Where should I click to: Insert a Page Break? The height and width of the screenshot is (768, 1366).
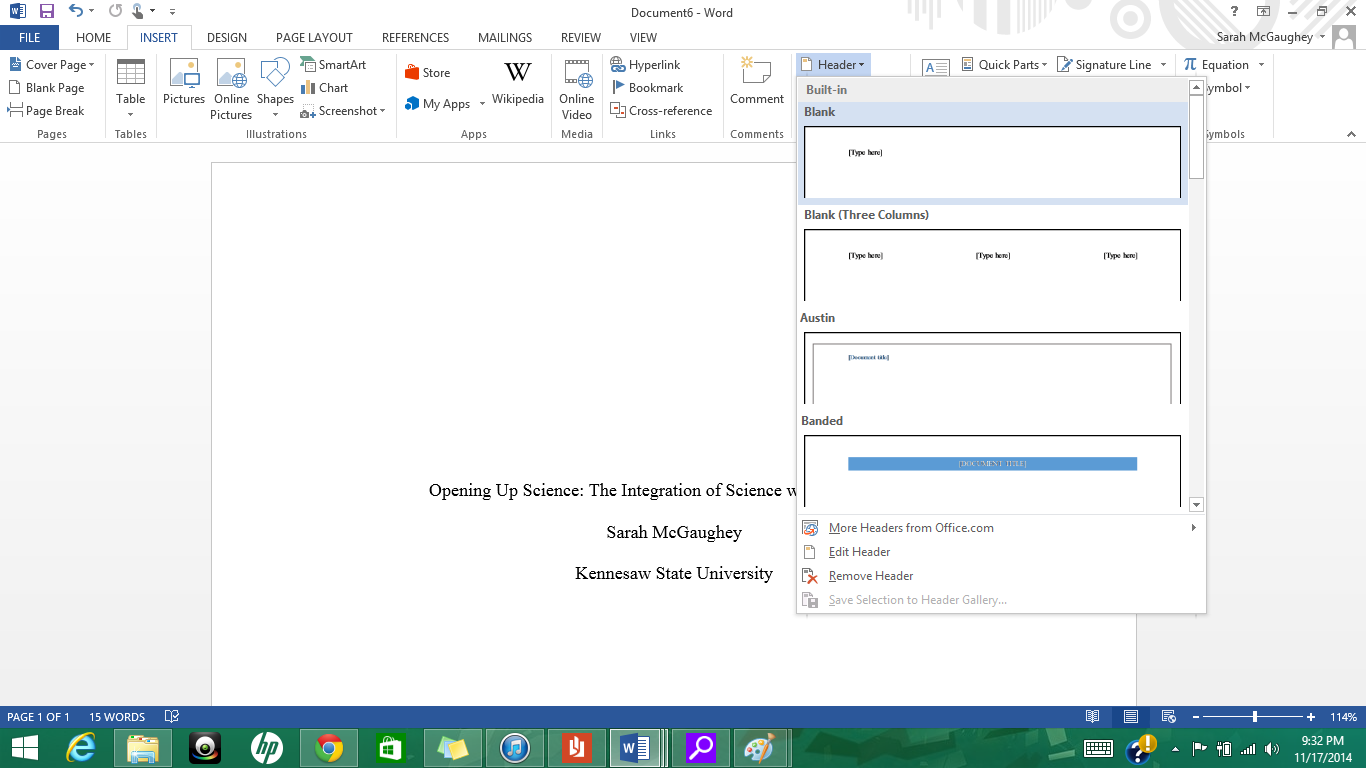point(46,111)
